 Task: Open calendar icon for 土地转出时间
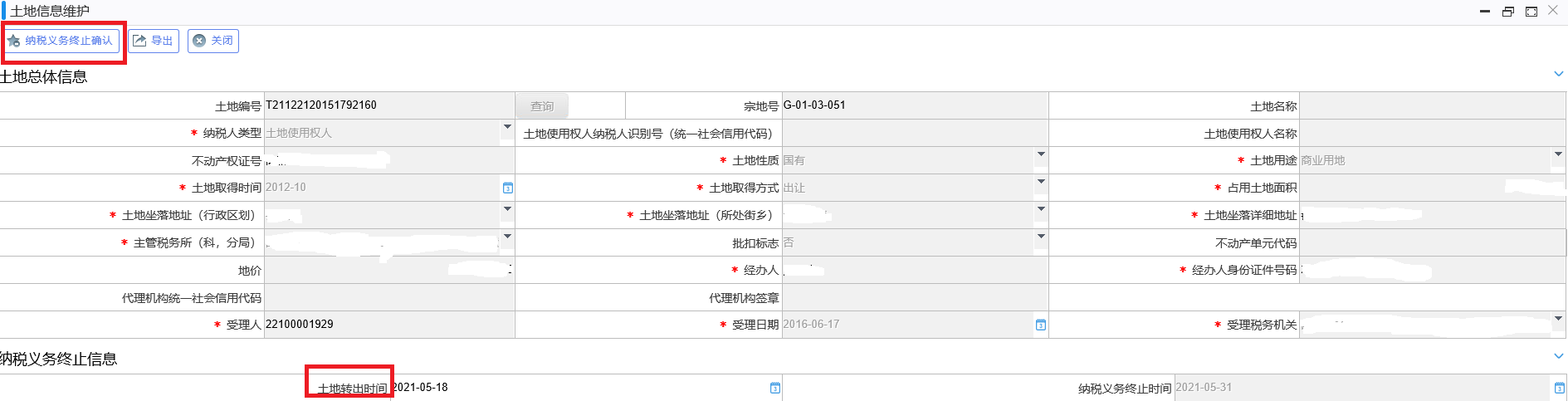[775, 388]
